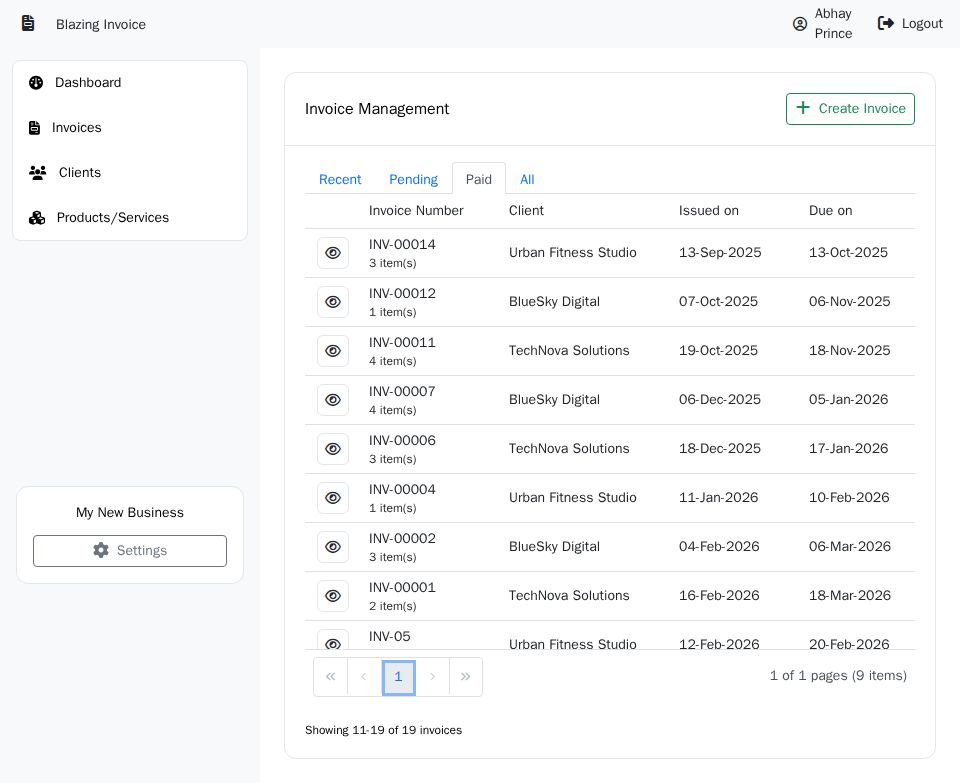This screenshot has height=783, width=960.
Task: Switch to the Pending tab
Action: (x=413, y=179)
